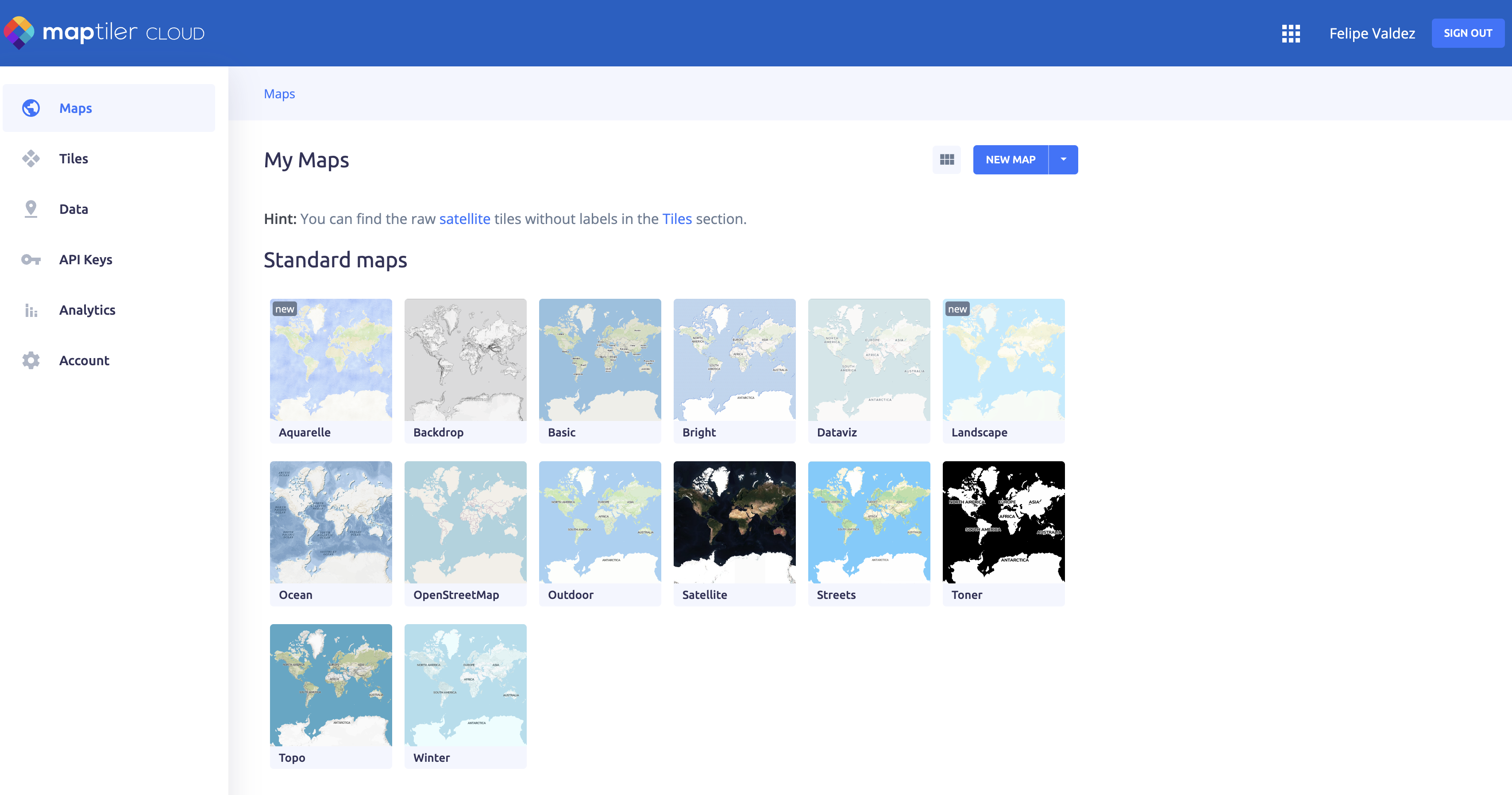Open the Analytics menu item
This screenshot has height=795, width=1512.
tap(87, 310)
